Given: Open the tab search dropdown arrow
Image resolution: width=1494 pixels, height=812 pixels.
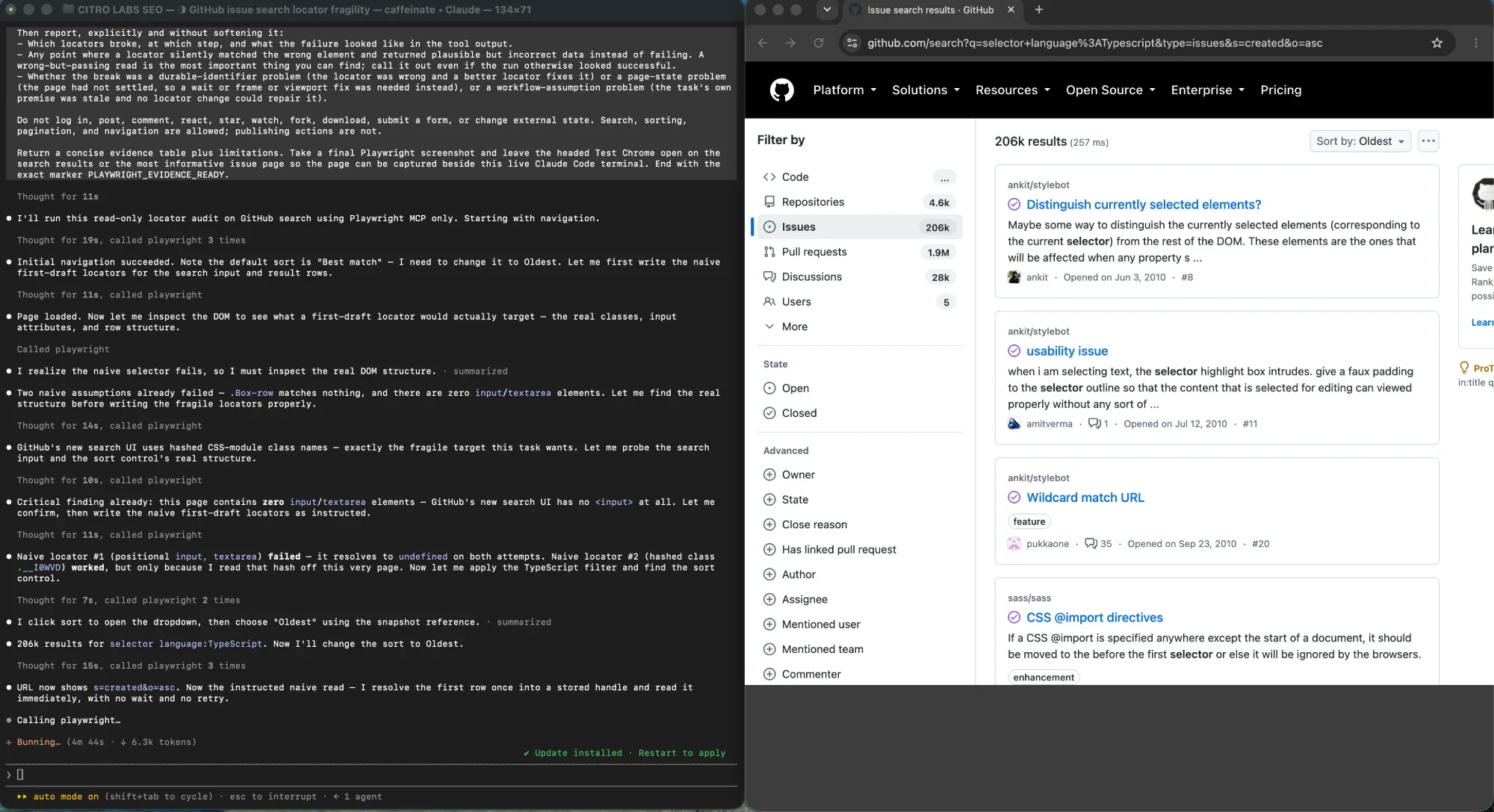Looking at the screenshot, I should point(826,10).
